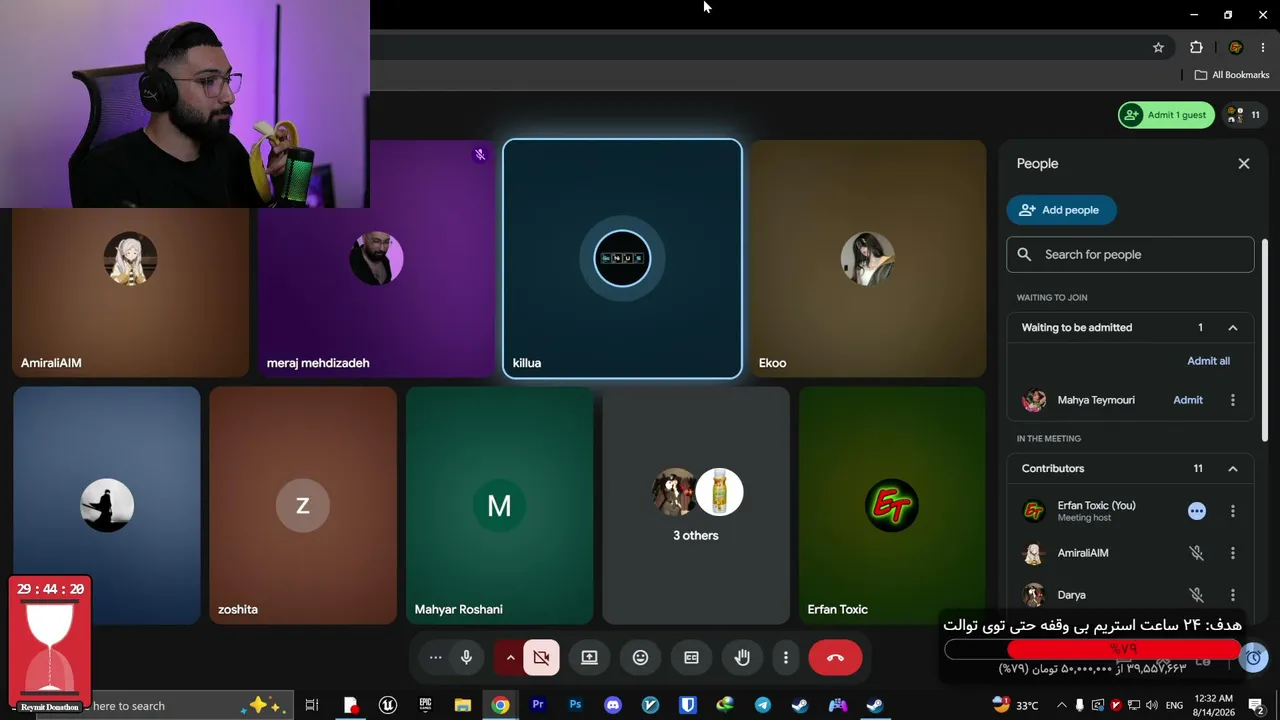
Task: Open Bitwarden from the taskbar
Action: click(688, 705)
